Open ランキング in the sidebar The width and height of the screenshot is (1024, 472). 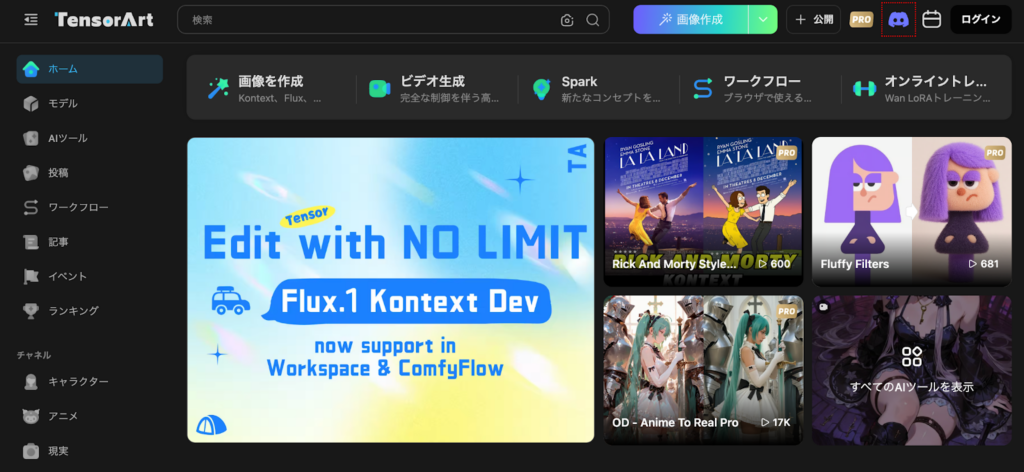point(89,311)
